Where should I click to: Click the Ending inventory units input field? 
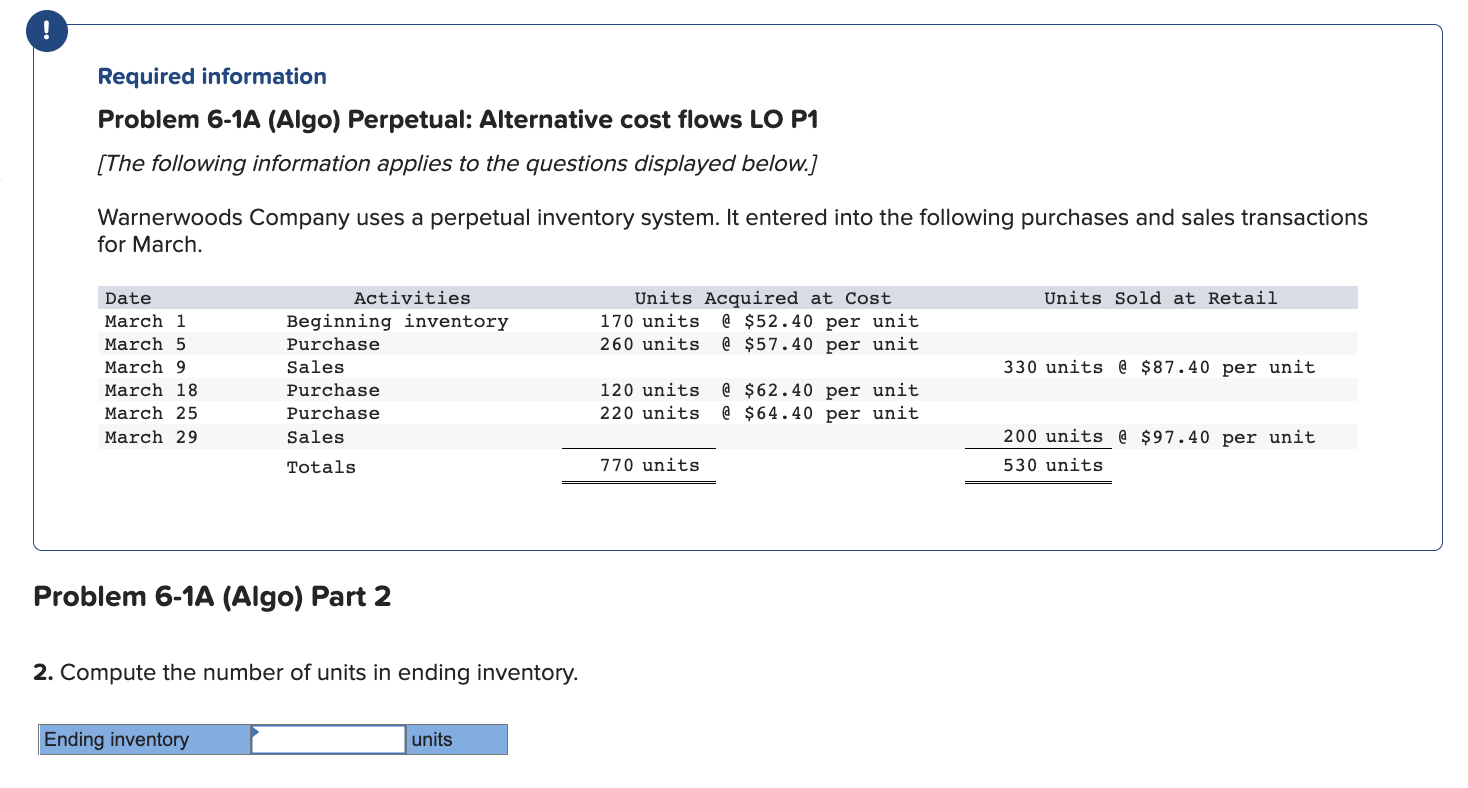click(x=328, y=740)
